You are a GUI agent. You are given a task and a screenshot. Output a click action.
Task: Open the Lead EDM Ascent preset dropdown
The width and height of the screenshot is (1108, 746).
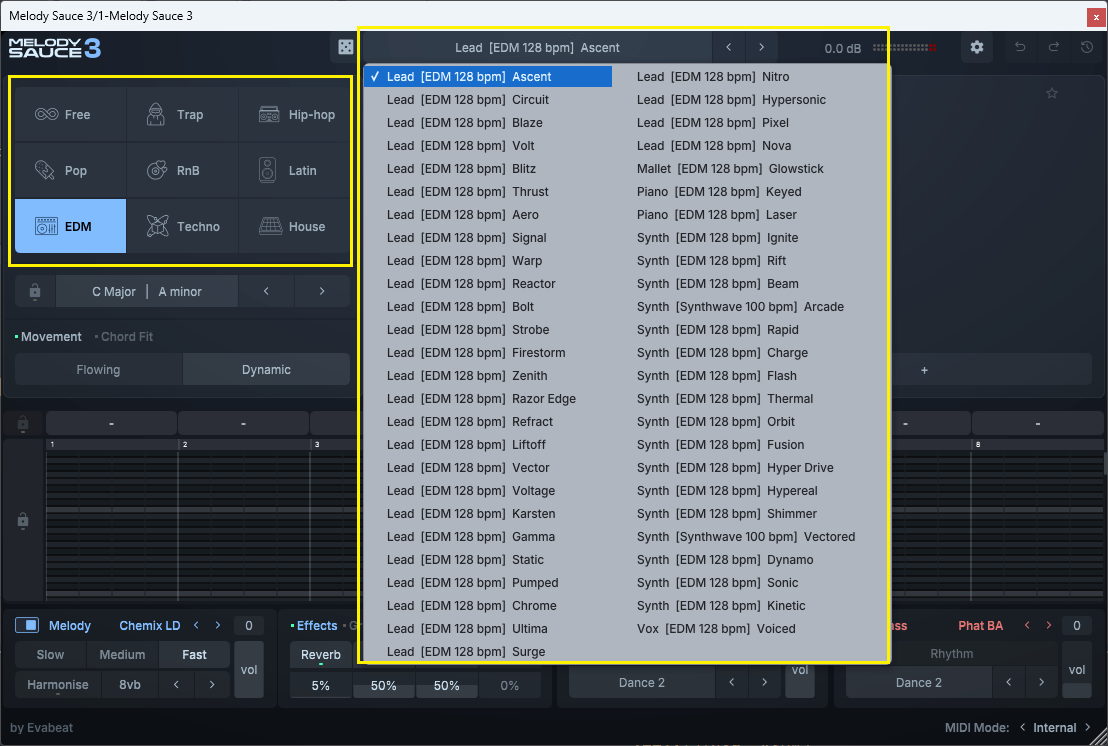pos(537,48)
